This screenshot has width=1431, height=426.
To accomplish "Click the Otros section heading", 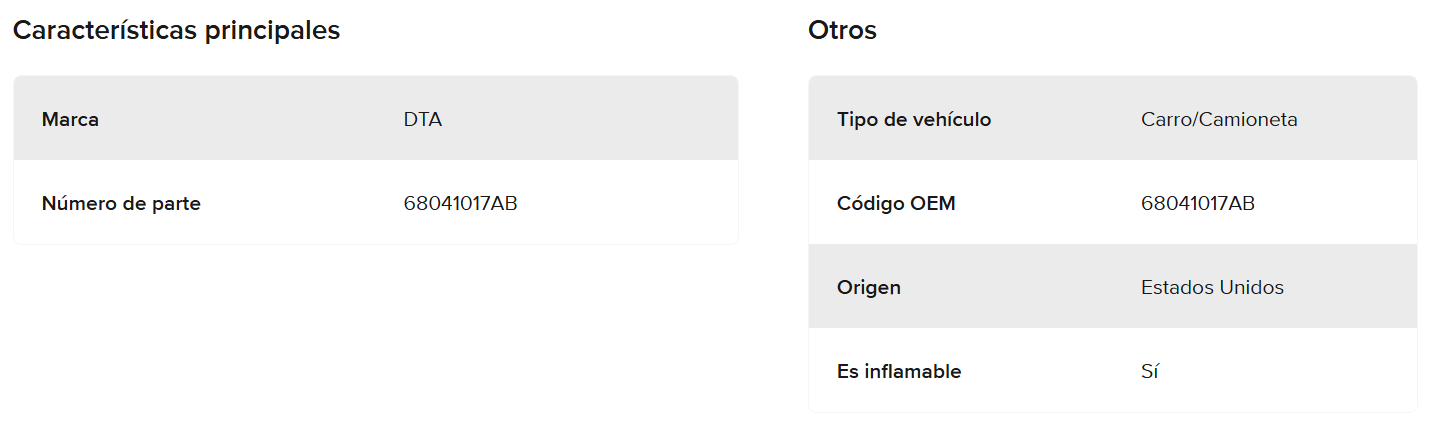I will tap(842, 31).
